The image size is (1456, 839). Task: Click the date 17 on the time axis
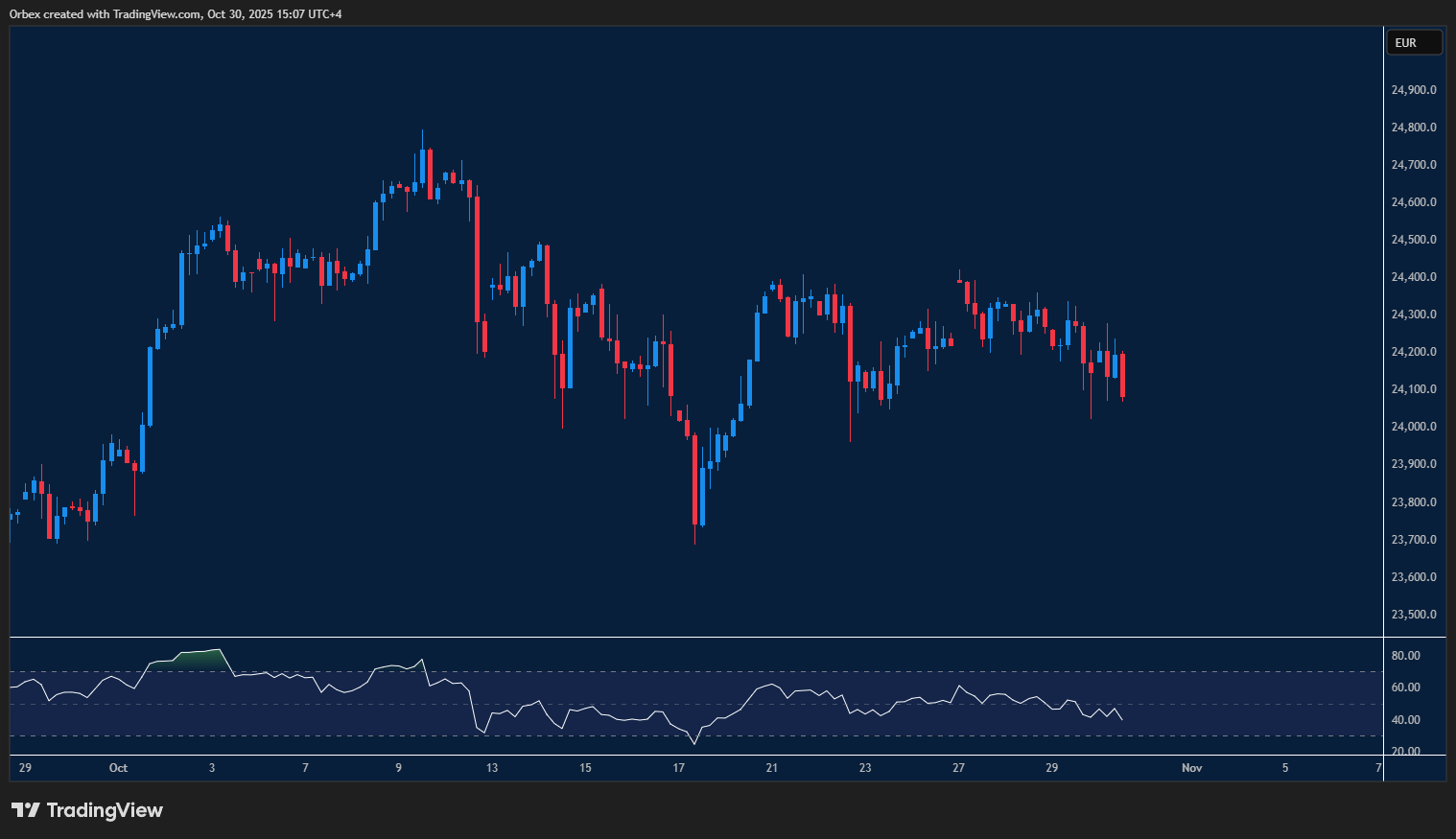point(679,767)
